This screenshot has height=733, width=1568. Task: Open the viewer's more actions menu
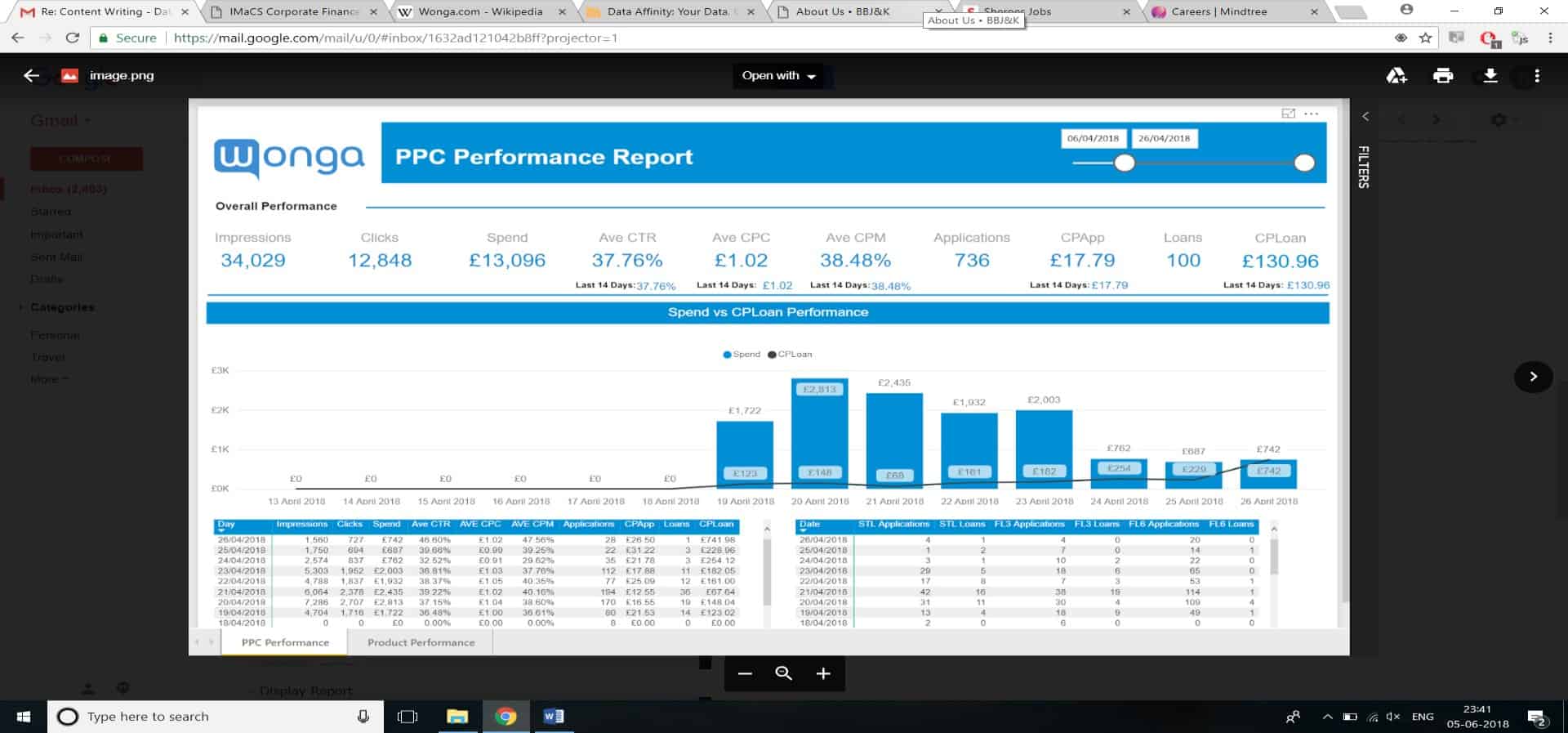pos(1537,75)
